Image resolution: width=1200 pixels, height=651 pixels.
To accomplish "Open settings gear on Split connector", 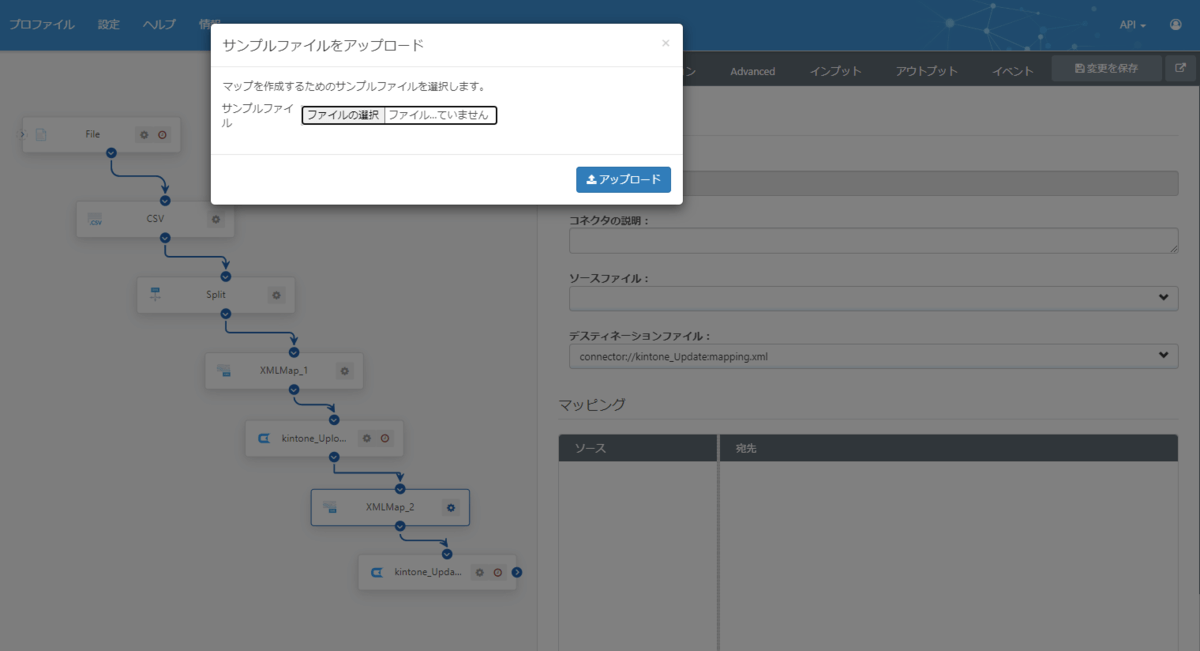I will pos(277,295).
